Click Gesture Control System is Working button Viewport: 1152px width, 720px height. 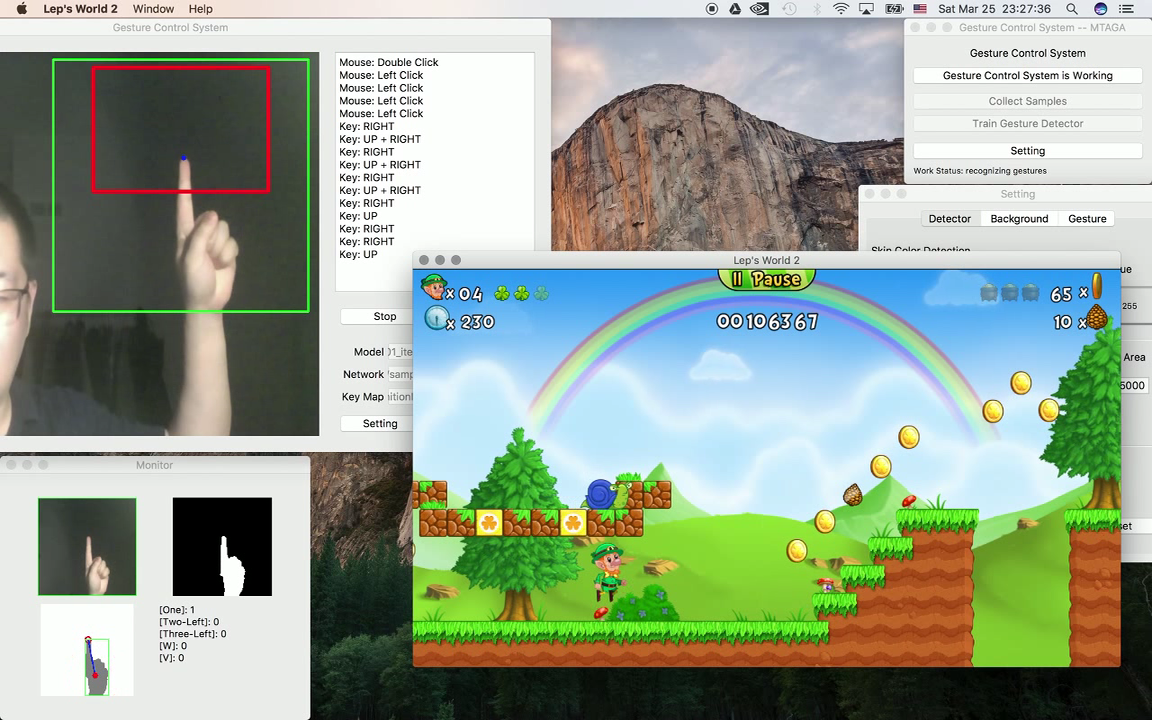(1027, 76)
